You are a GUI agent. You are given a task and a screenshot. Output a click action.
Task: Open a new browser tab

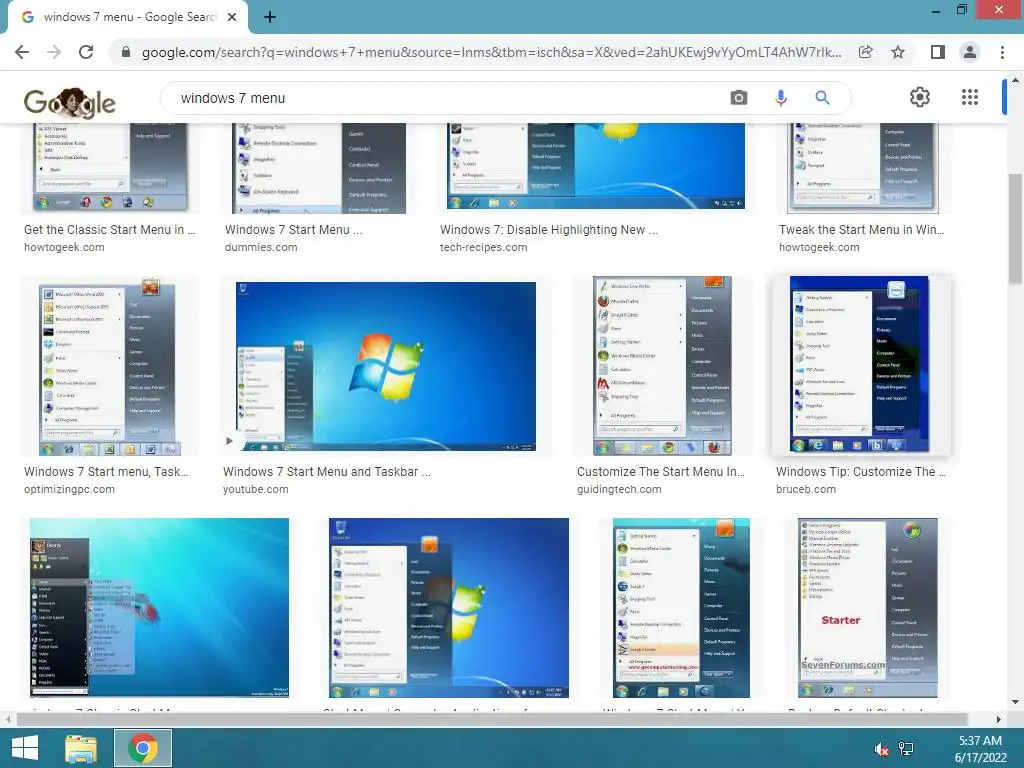point(270,17)
